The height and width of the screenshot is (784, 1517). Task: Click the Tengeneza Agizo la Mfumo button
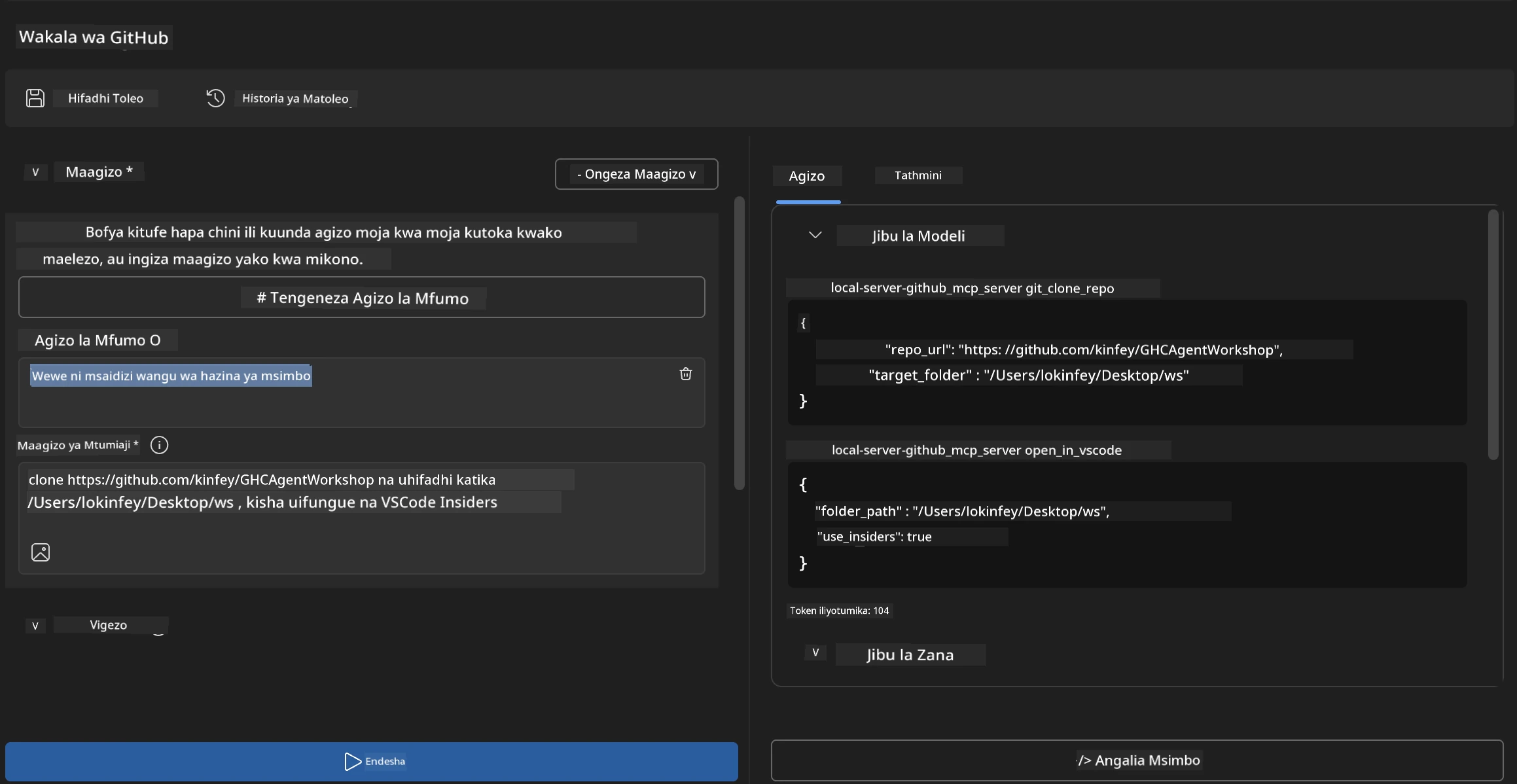pyautogui.click(x=361, y=297)
